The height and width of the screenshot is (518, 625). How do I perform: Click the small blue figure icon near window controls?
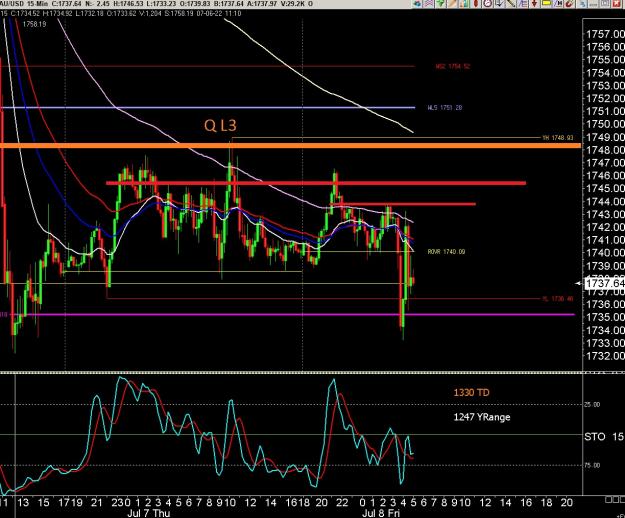pyautogui.click(x=582, y=4)
